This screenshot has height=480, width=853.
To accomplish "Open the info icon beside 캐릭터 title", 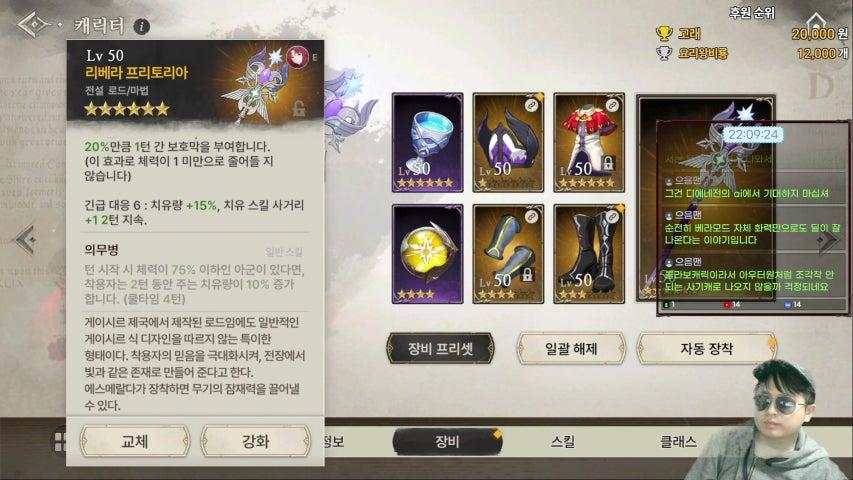I will point(141,26).
